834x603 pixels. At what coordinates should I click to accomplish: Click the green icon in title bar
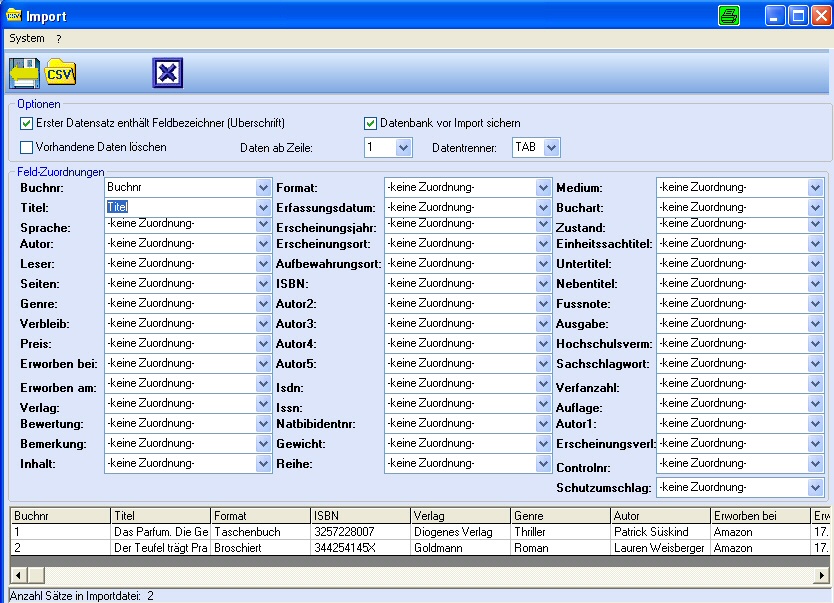(730, 15)
